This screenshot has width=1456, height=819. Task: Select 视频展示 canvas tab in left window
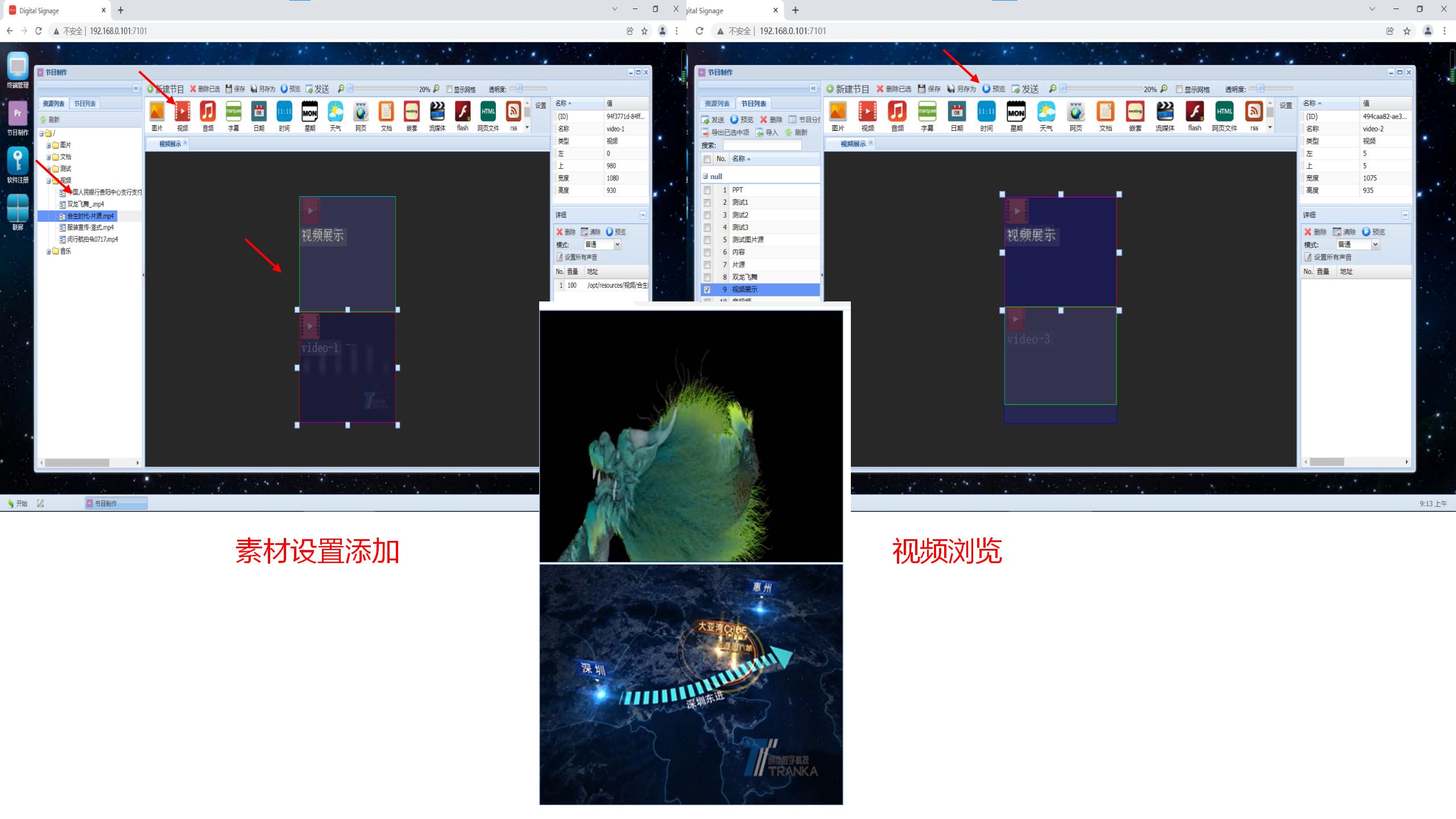click(x=169, y=144)
